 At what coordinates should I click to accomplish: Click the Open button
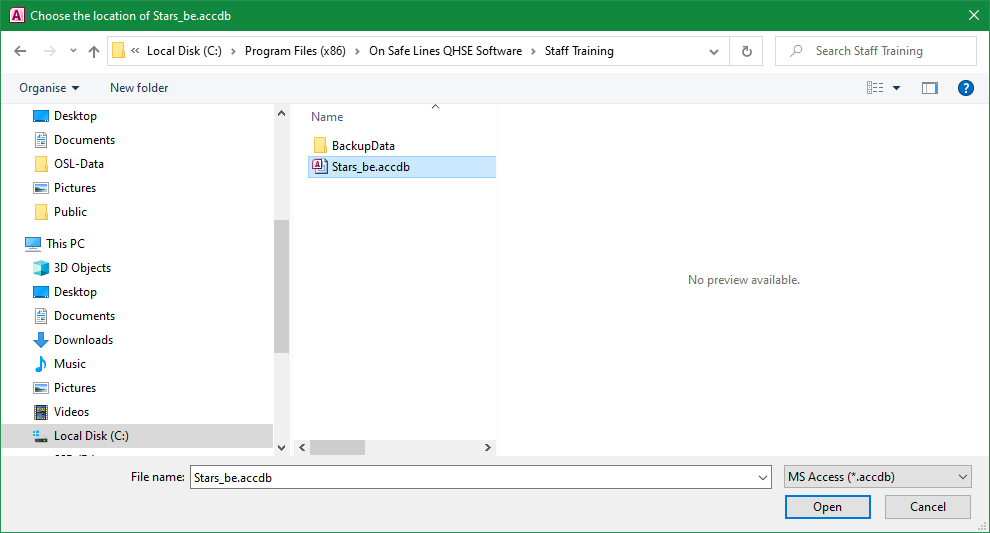pyautogui.click(x=827, y=506)
